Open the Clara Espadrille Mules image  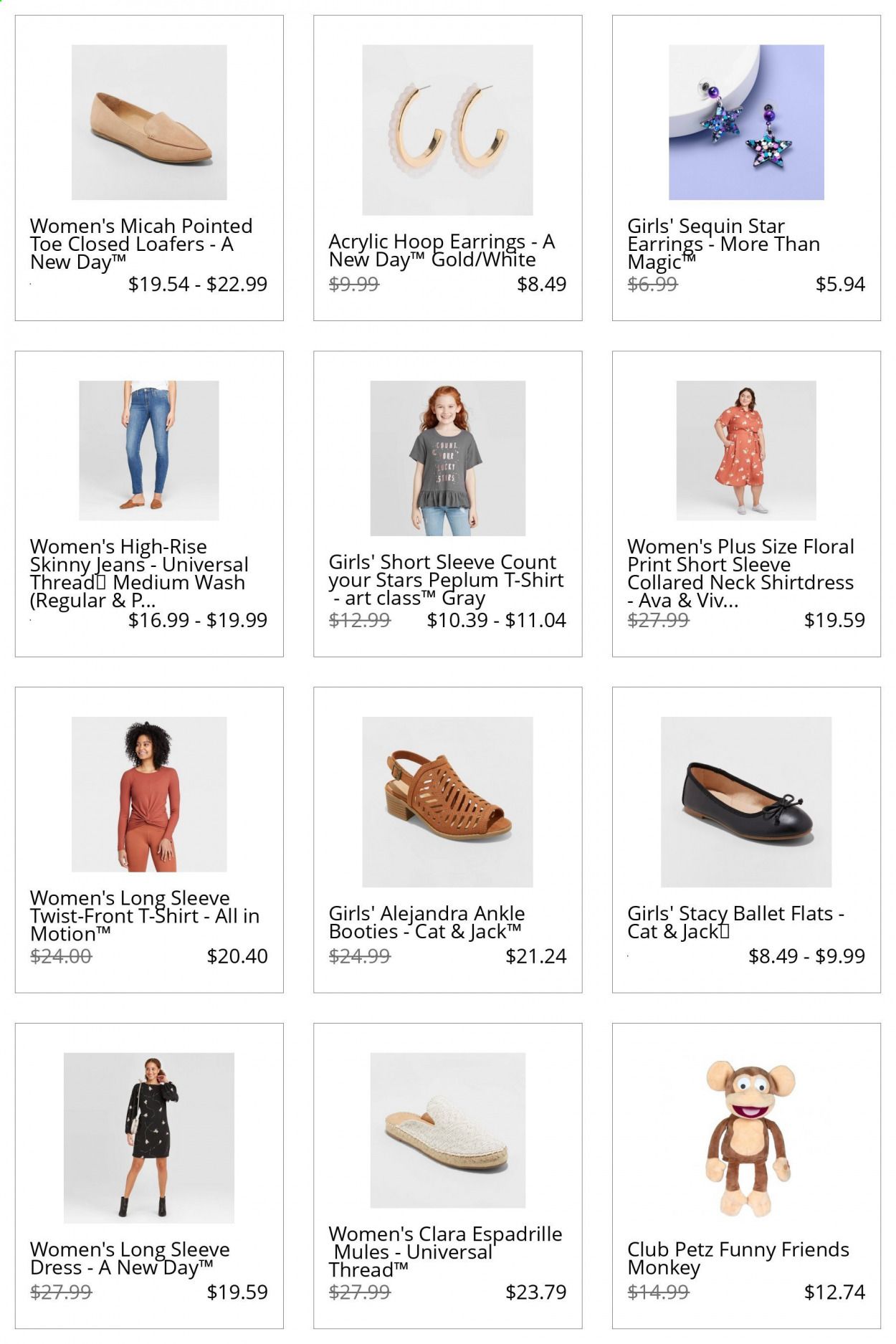(x=447, y=1130)
